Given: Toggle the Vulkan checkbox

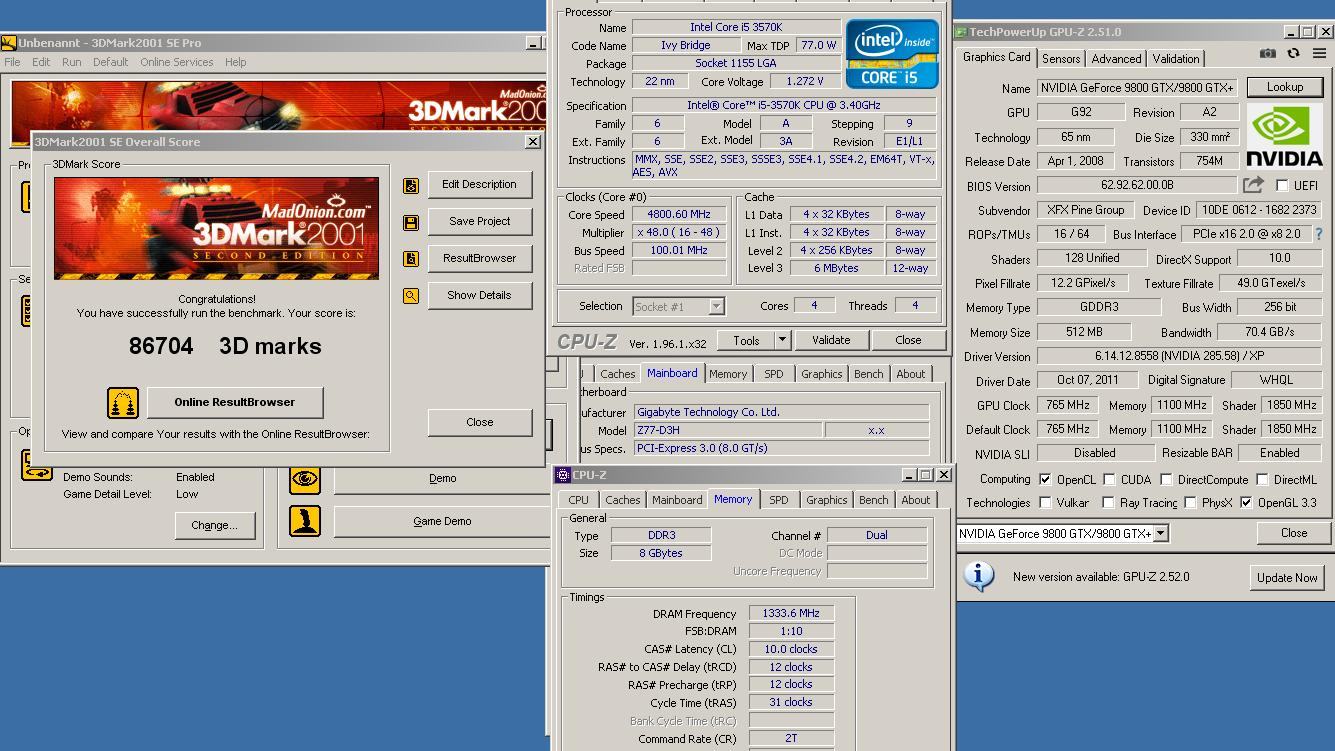Looking at the screenshot, I should tap(1045, 503).
